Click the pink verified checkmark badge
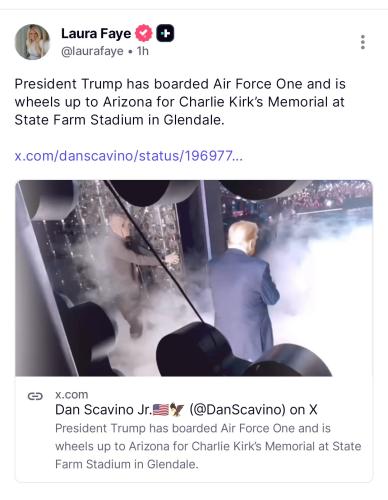The image size is (388, 500). (144, 33)
